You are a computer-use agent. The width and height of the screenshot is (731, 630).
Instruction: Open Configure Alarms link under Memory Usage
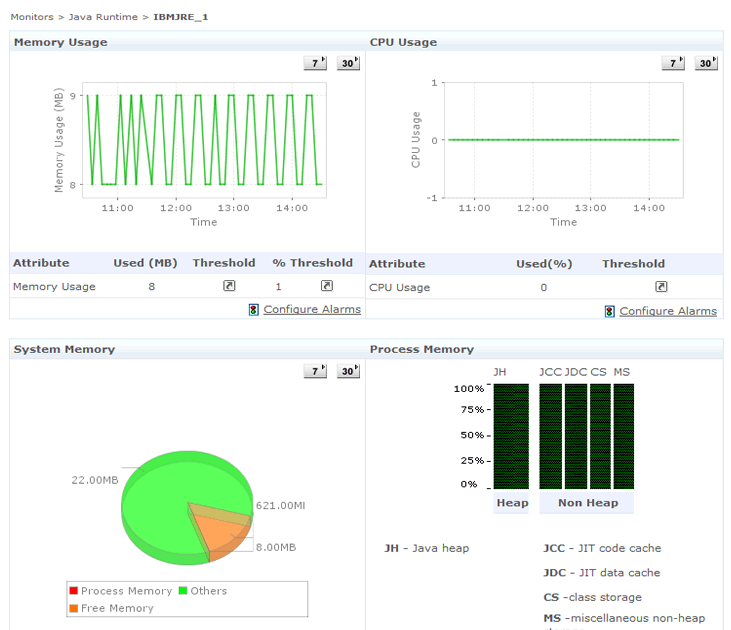click(312, 310)
